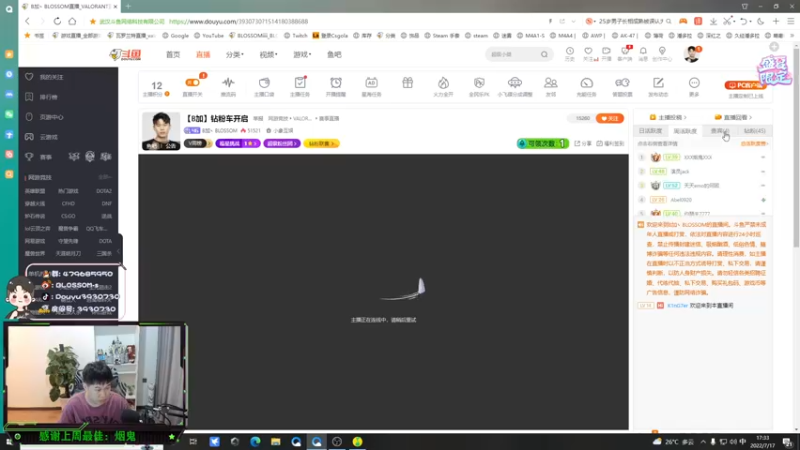The image size is (800, 450).
Task: Switch to the 日活跃度 tab
Action: [x=650, y=131]
